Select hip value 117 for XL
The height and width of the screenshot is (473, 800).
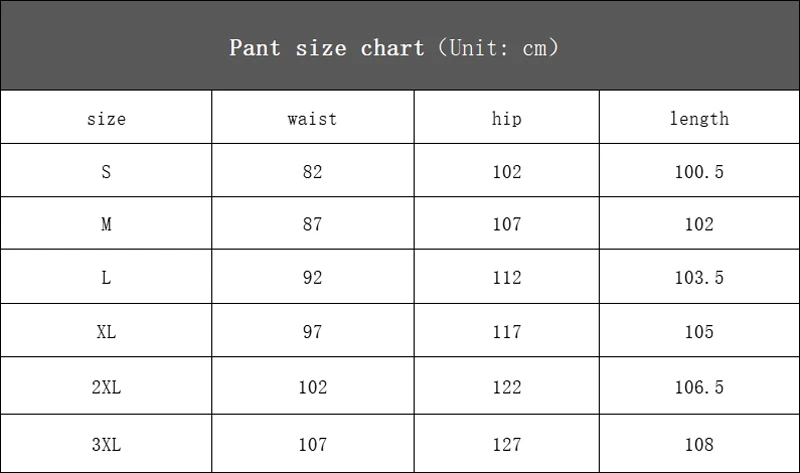pos(507,332)
